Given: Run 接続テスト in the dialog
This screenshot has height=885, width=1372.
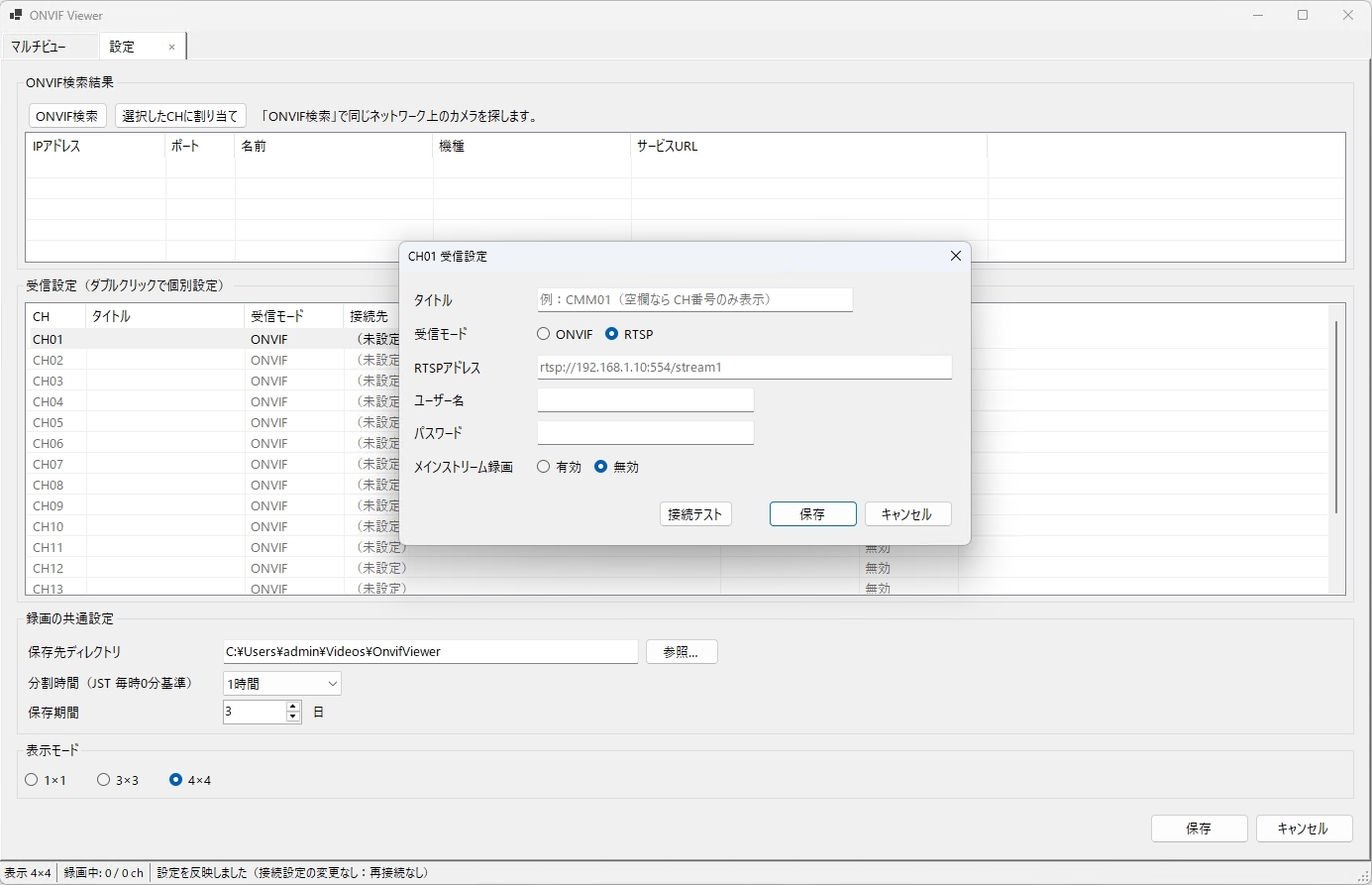Looking at the screenshot, I should [695, 514].
